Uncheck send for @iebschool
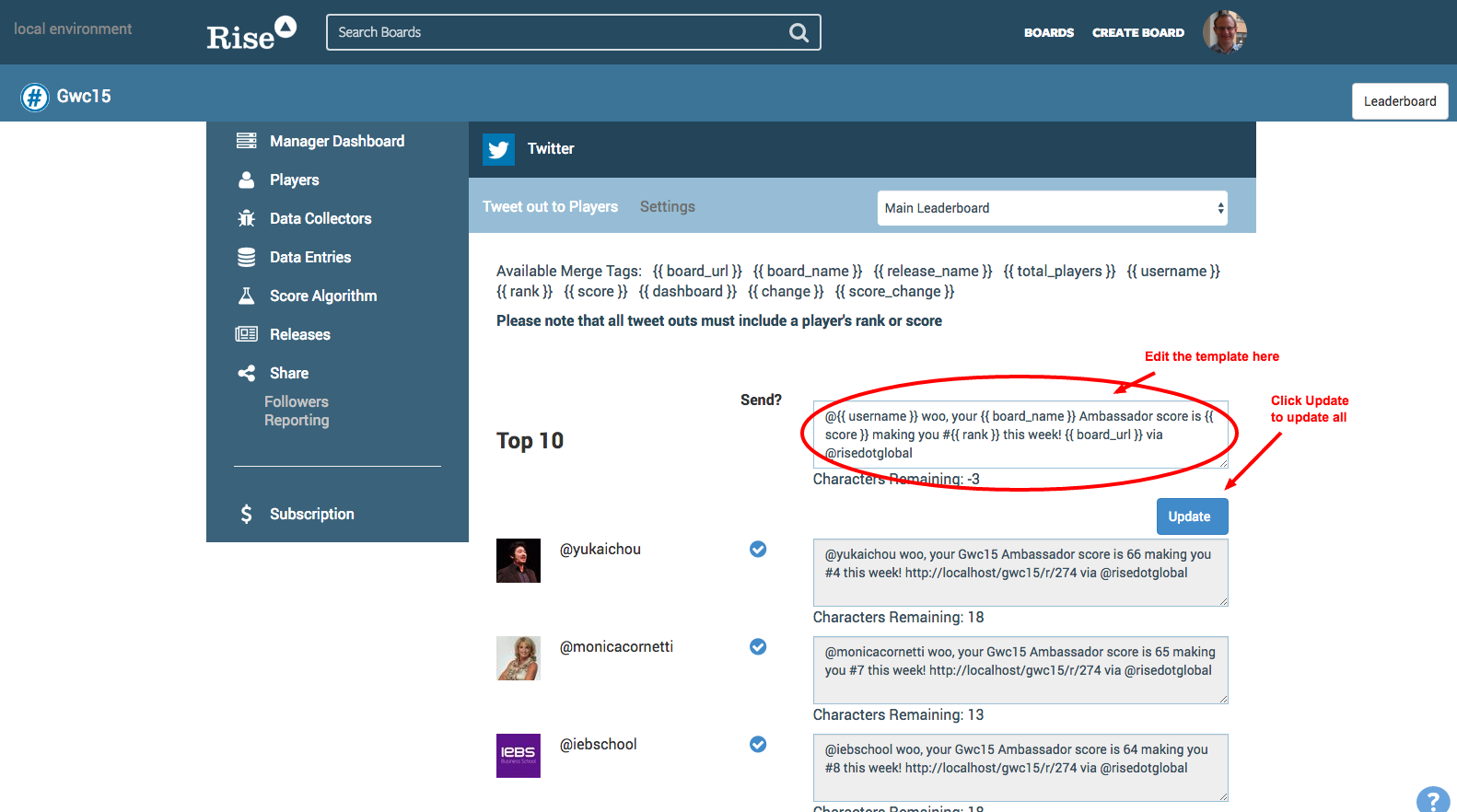Screen dimensions: 1457x812 pos(758,744)
